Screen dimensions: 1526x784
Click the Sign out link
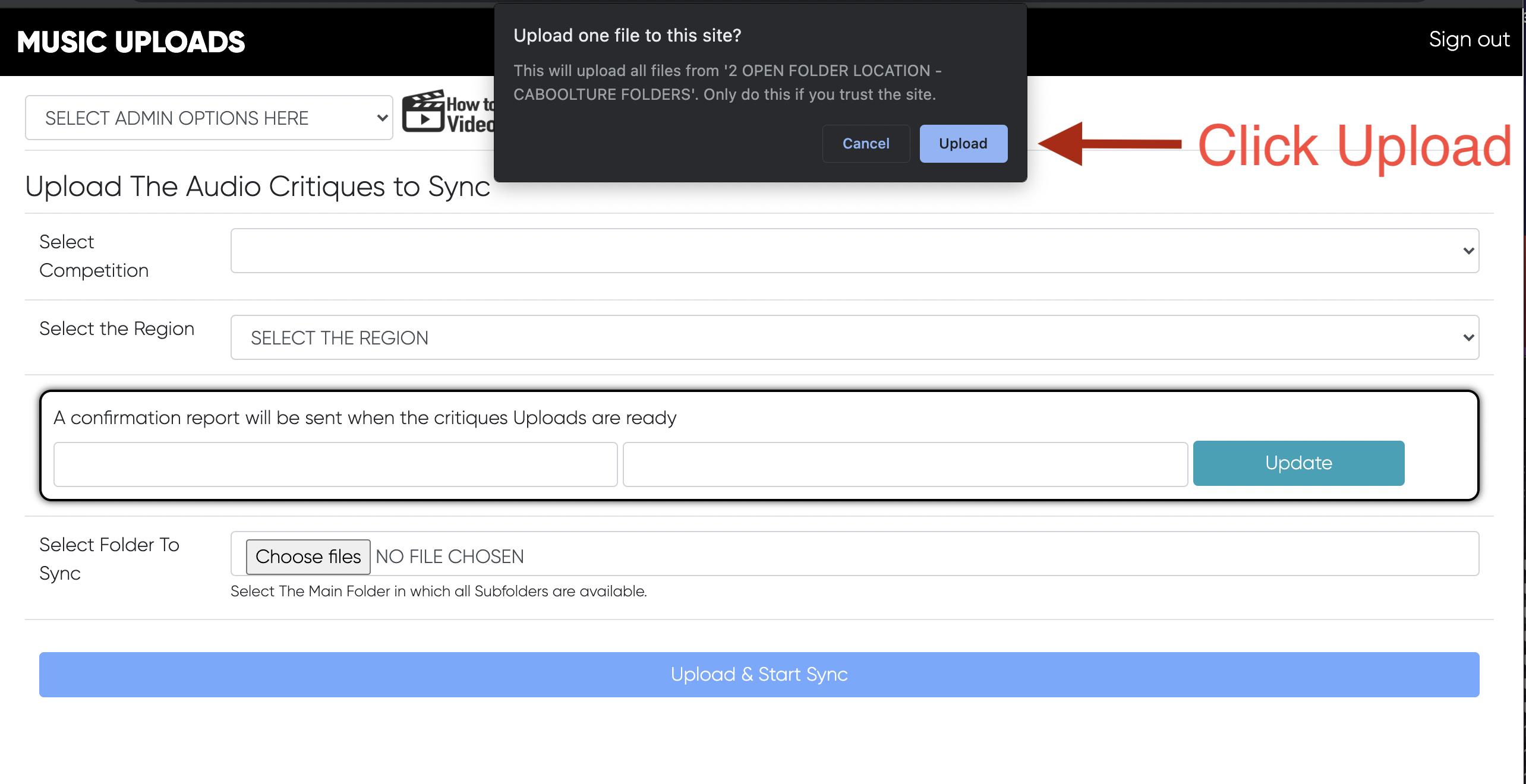click(x=1469, y=39)
